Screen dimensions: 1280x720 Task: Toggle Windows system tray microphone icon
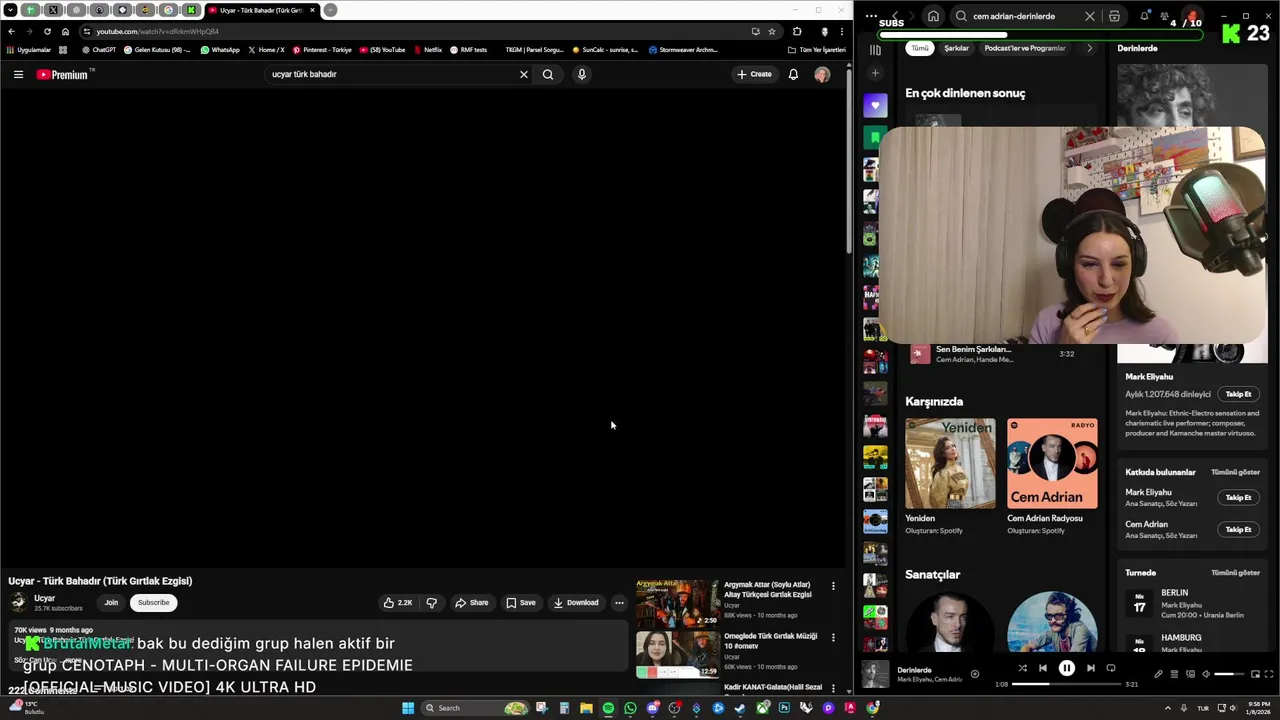point(1184,708)
